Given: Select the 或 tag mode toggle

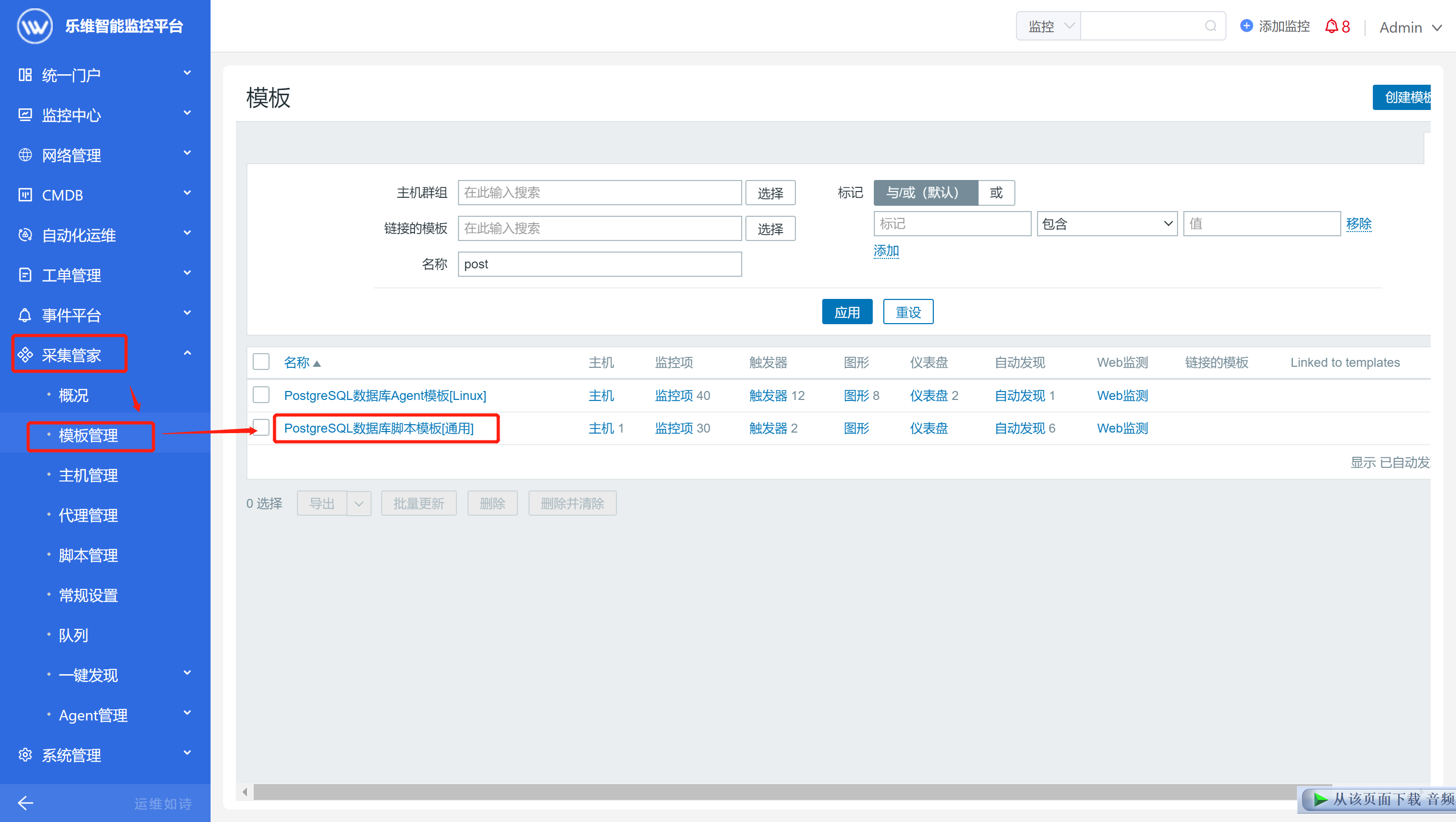Looking at the screenshot, I should (996, 193).
